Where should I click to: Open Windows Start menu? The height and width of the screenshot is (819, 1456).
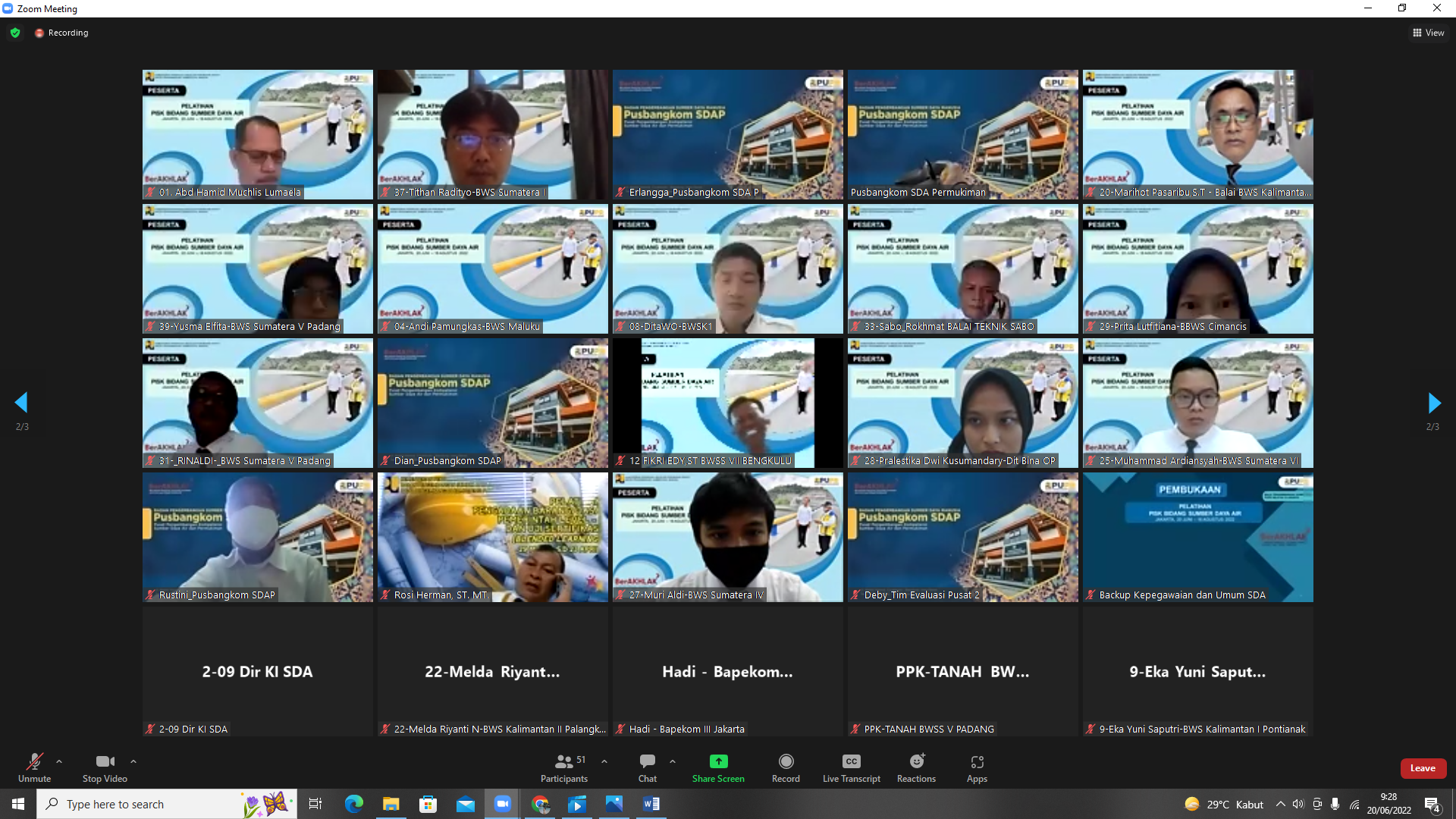point(18,804)
